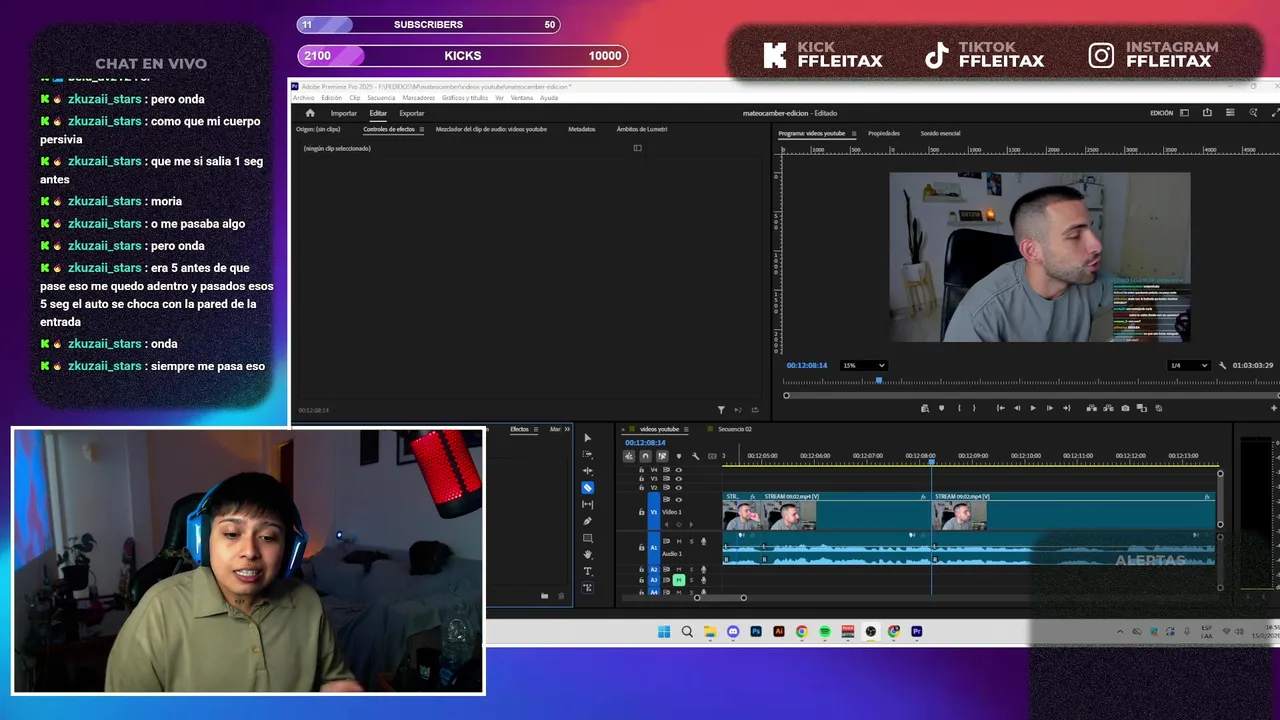
Task: Open playback resolution 1/4 dropdown
Action: [1189, 365]
